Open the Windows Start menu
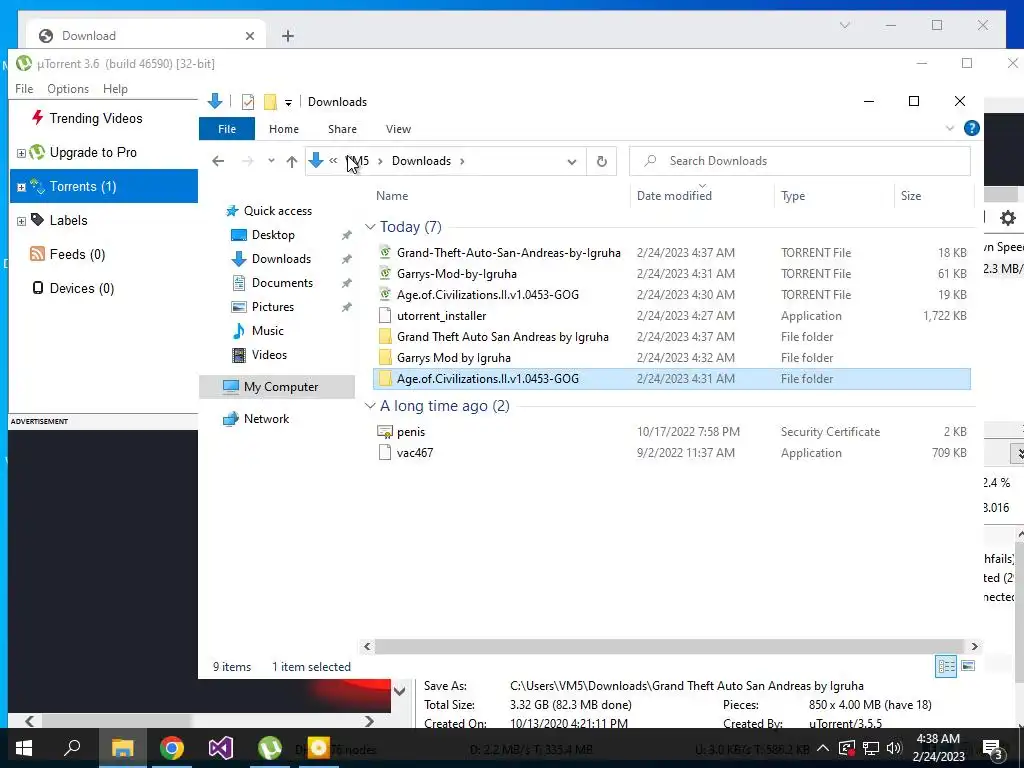The width and height of the screenshot is (1024, 768). pos(24,748)
